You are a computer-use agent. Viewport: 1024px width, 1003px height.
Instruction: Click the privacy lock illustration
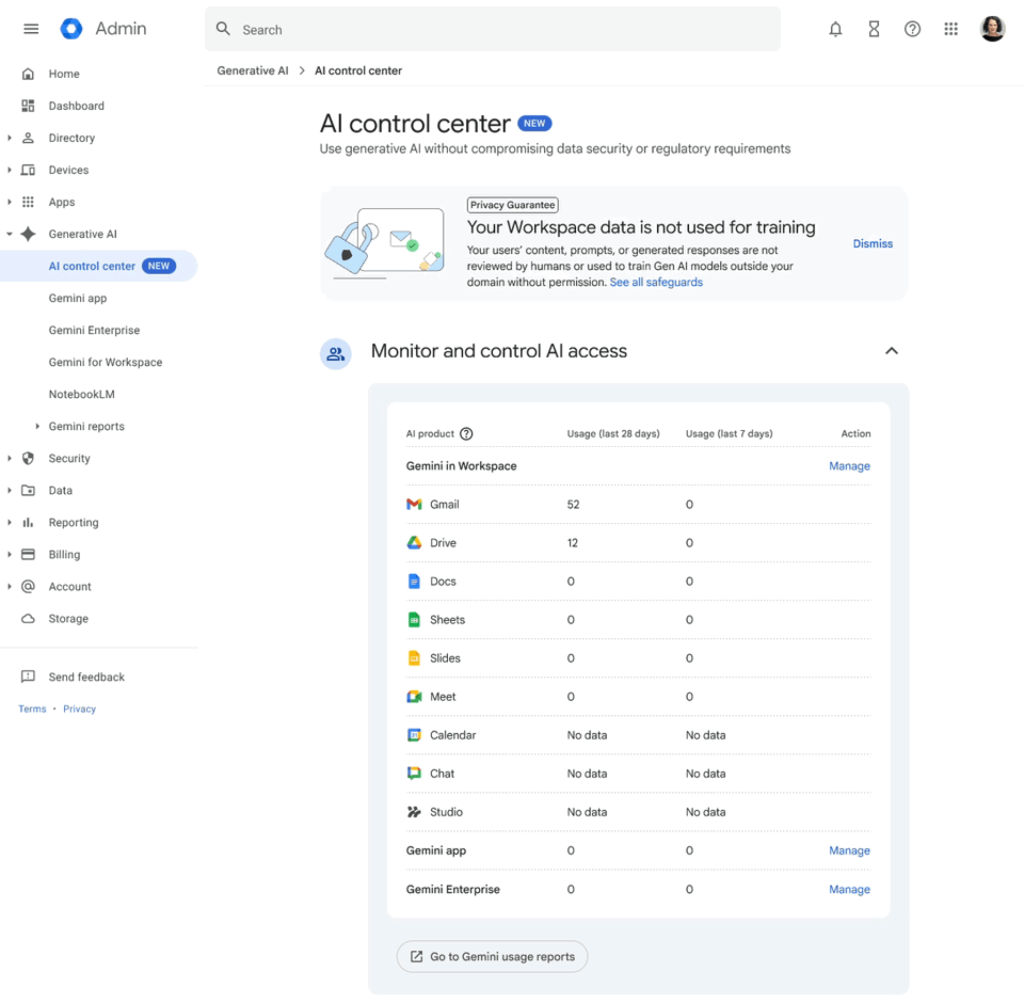point(385,242)
